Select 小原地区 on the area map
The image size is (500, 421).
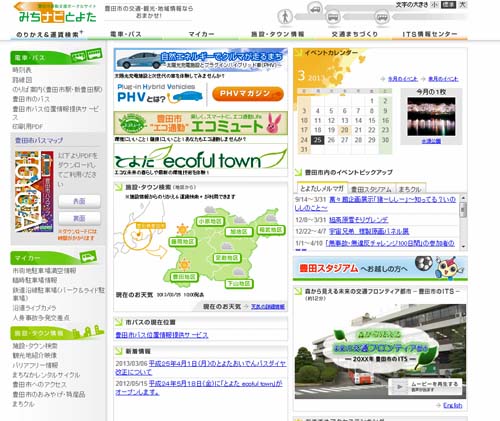(x=210, y=221)
